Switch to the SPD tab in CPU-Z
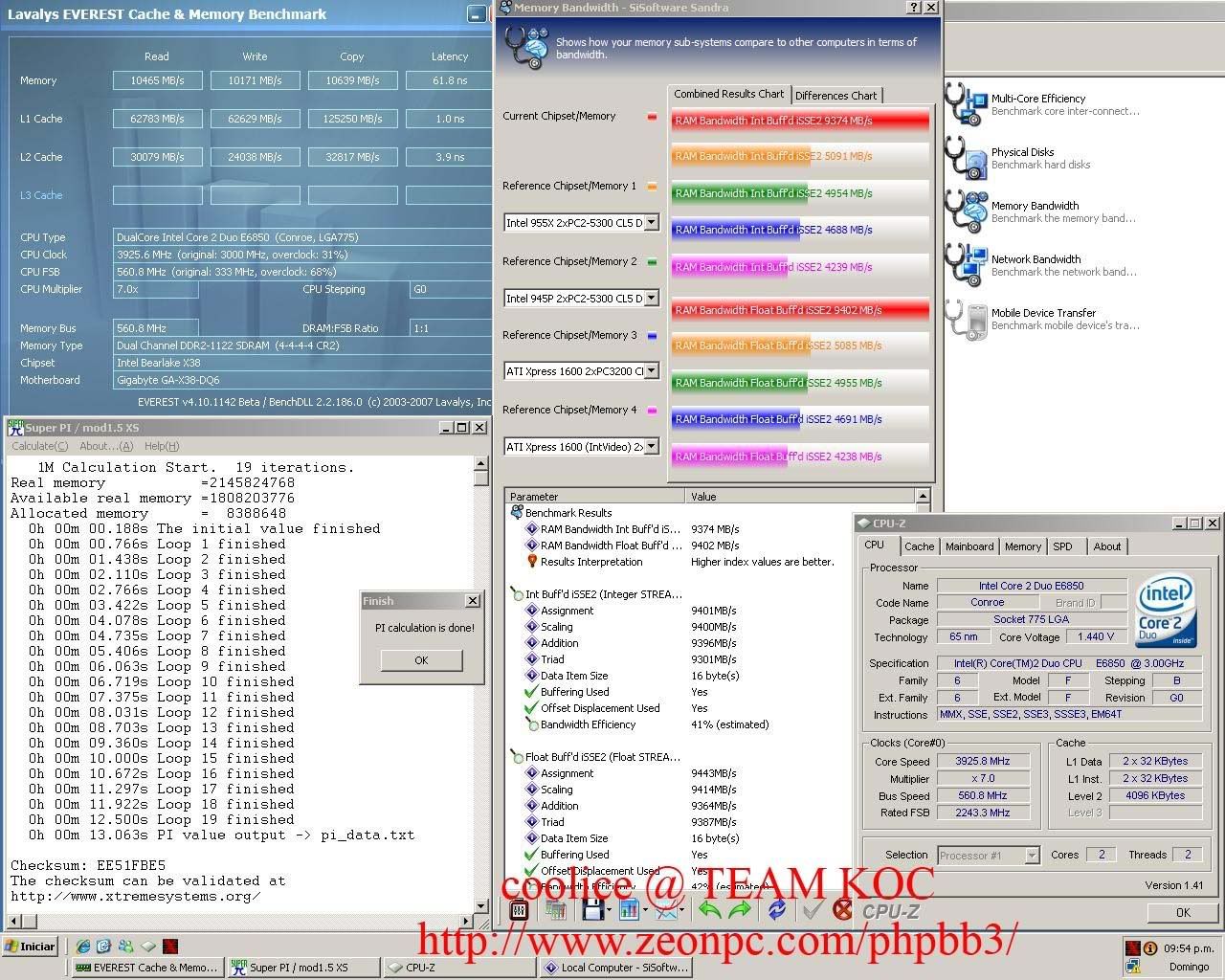 [1063, 546]
